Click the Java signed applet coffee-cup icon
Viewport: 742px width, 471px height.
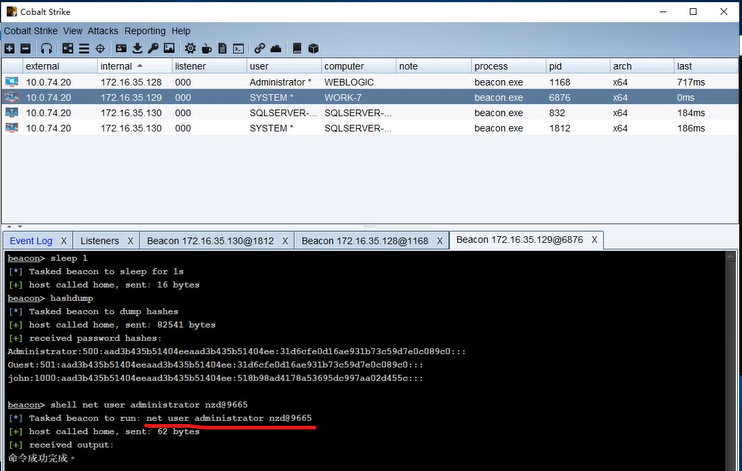(x=206, y=48)
